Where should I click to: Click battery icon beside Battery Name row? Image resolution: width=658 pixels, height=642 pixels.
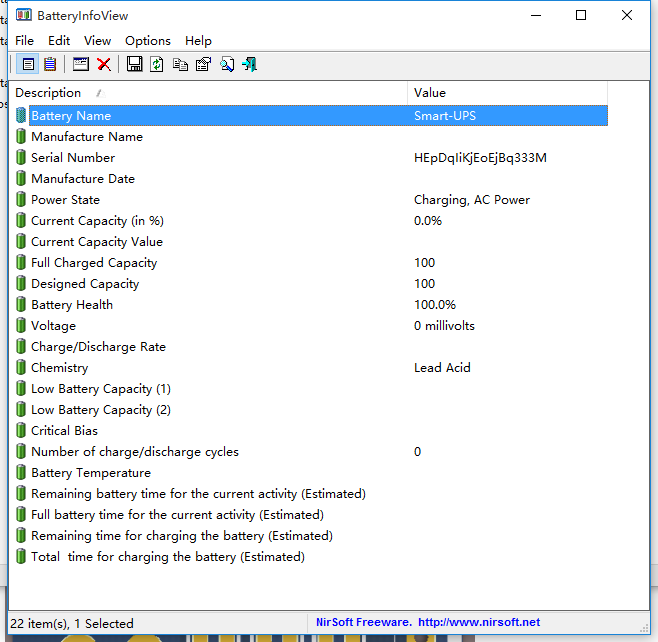click(x=21, y=115)
